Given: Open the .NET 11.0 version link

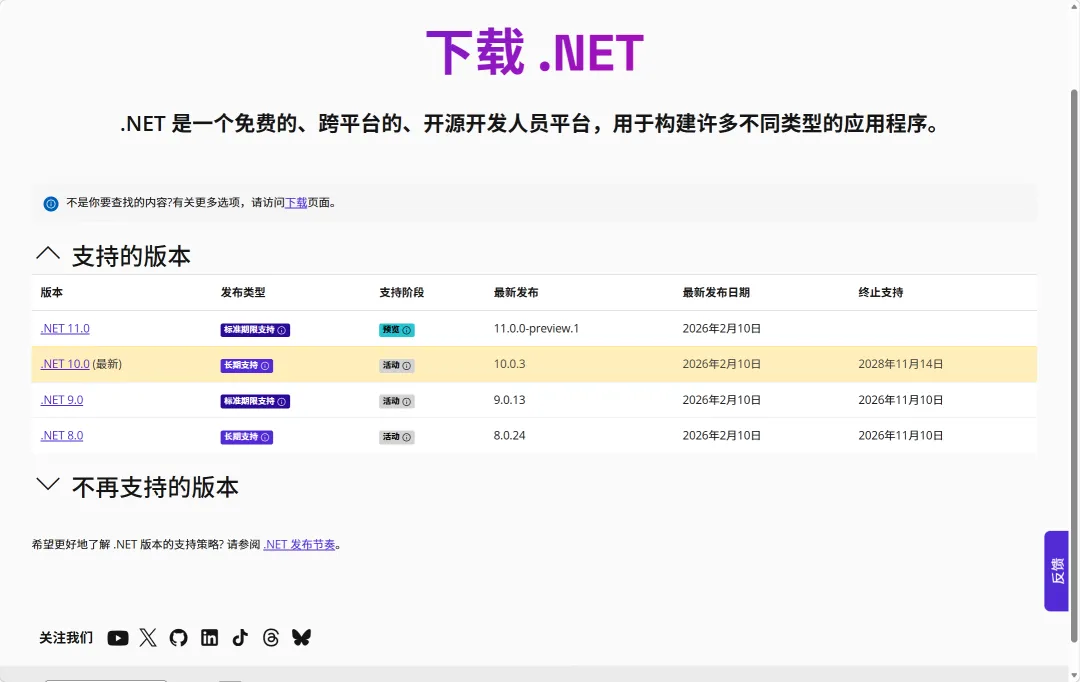Looking at the screenshot, I should (65, 329).
